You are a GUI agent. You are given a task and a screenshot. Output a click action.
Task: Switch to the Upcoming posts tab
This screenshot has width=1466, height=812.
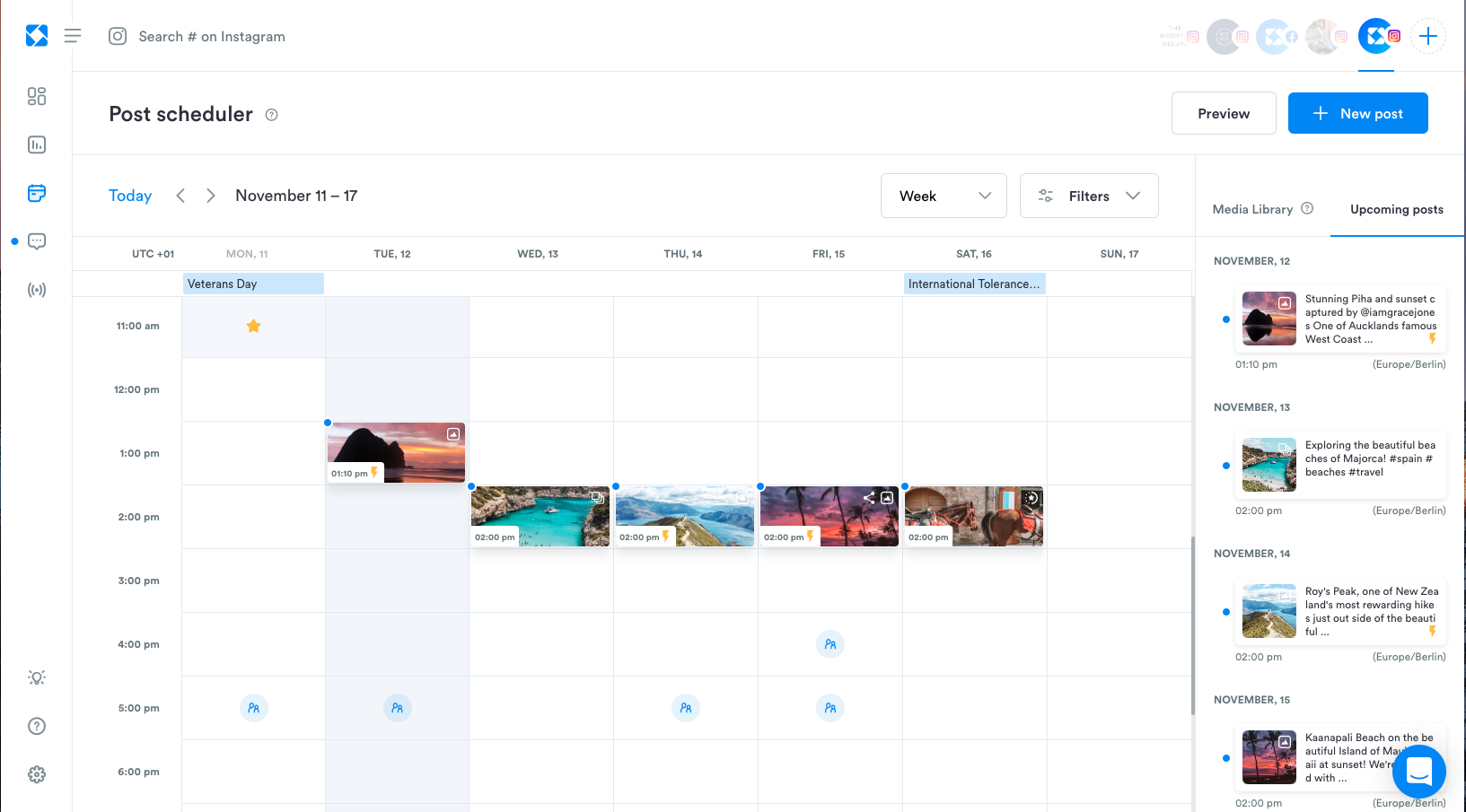point(1397,209)
